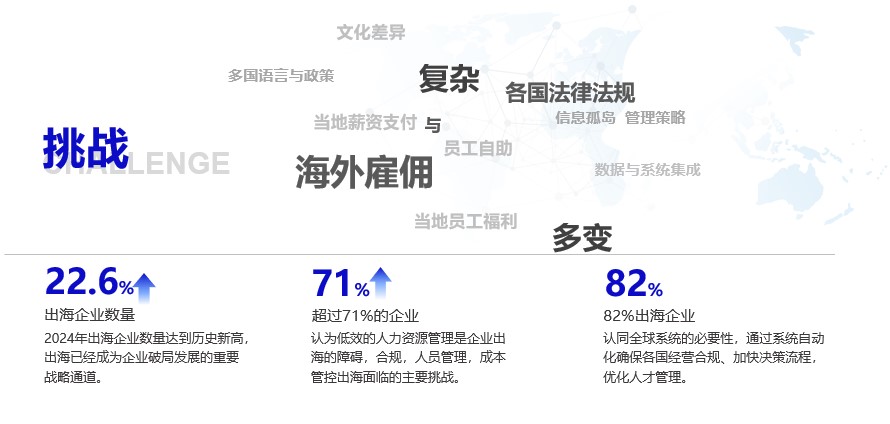This screenshot has width=890, height=424.
Task: Click the 多变 keyword
Action: 581,238
